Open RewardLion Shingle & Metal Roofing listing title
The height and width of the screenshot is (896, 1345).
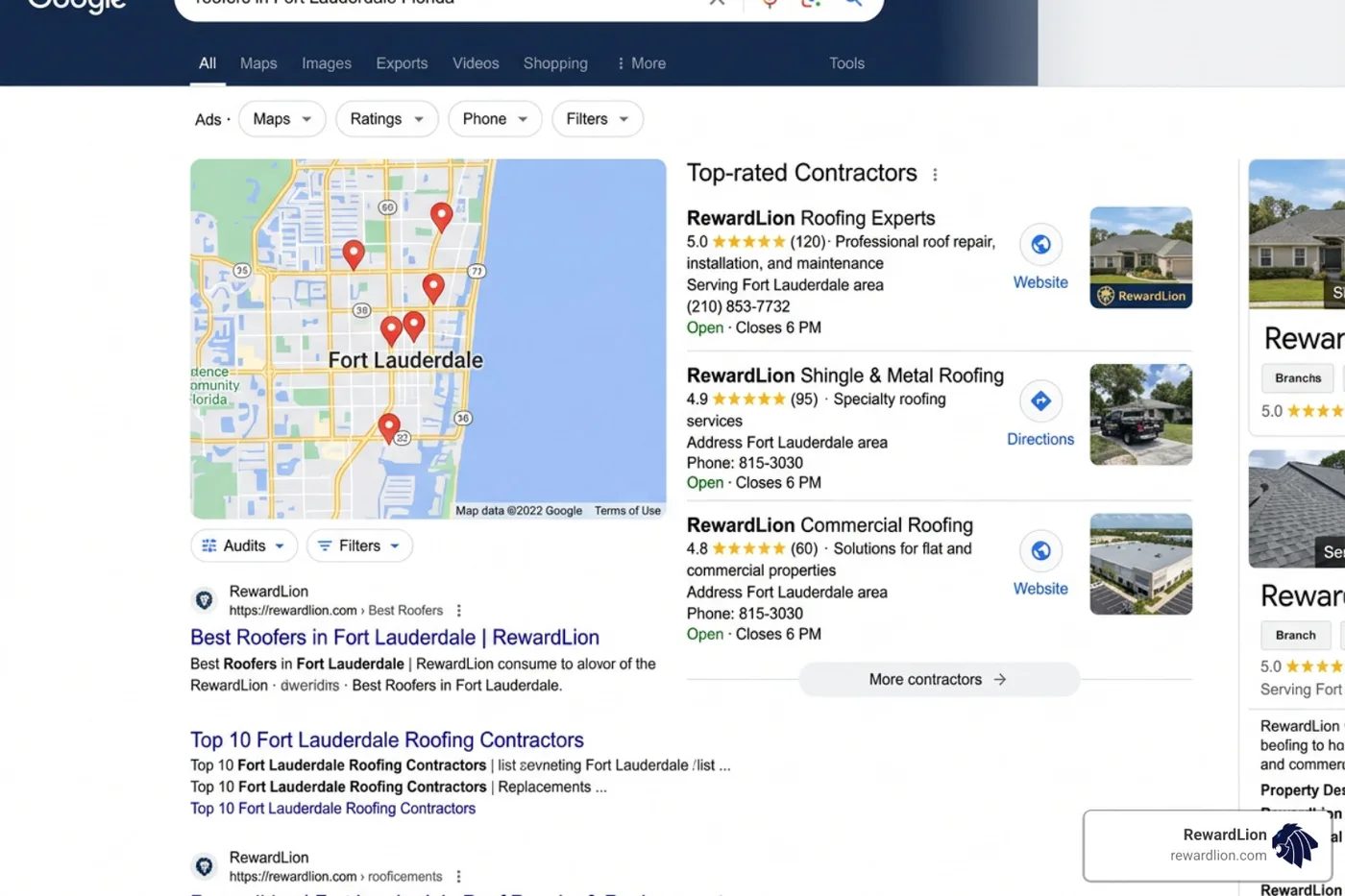point(844,375)
